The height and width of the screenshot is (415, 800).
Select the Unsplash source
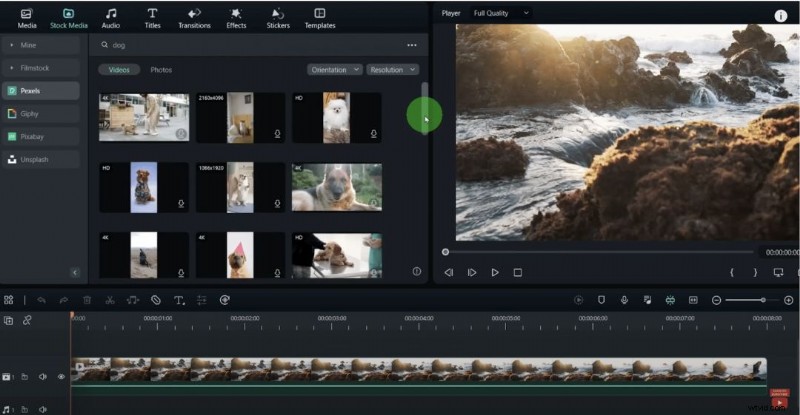tap(41, 160)
